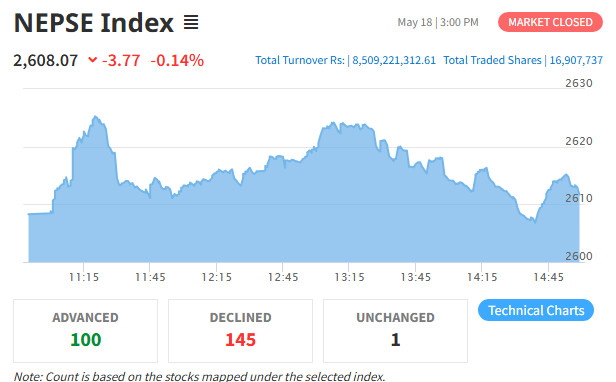Click the 12:15 time axis marker
Image resolution: width=616 pixels, height=382 pixels.
pyautogui.click(x=216, y=277)
